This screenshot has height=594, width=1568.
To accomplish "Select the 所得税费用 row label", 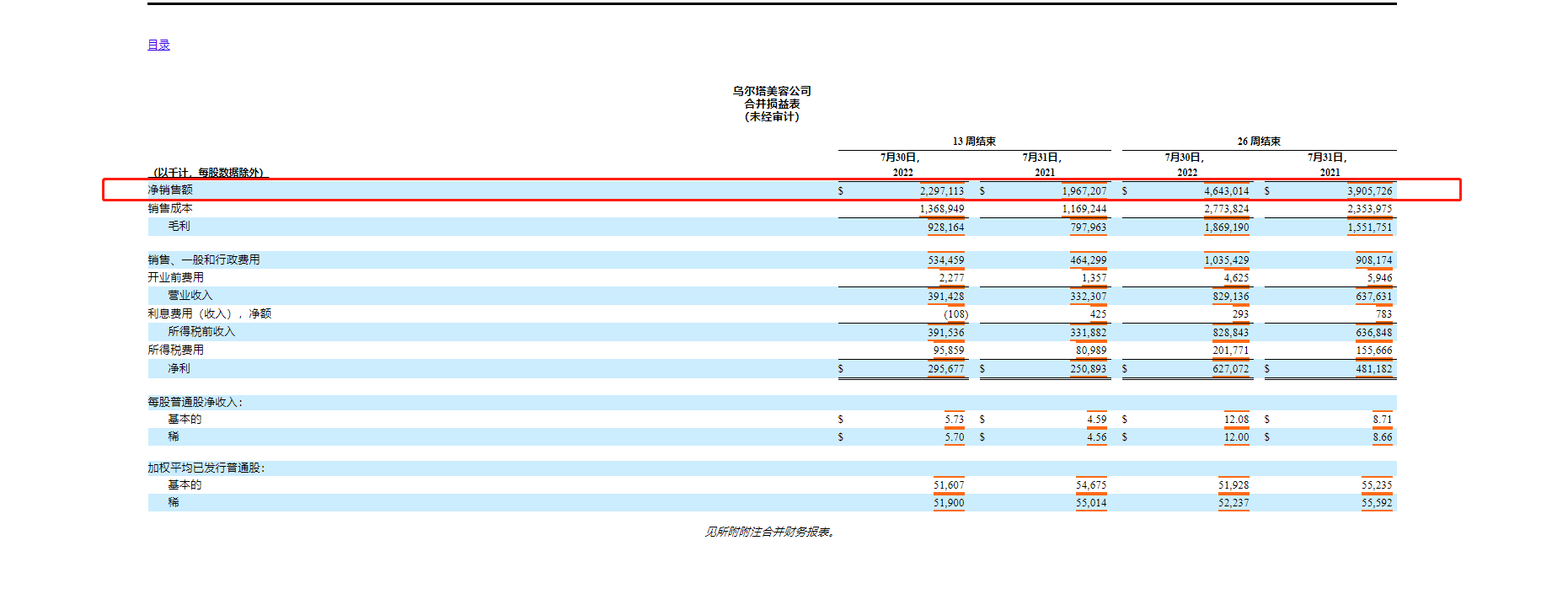I will coord(175,350).
